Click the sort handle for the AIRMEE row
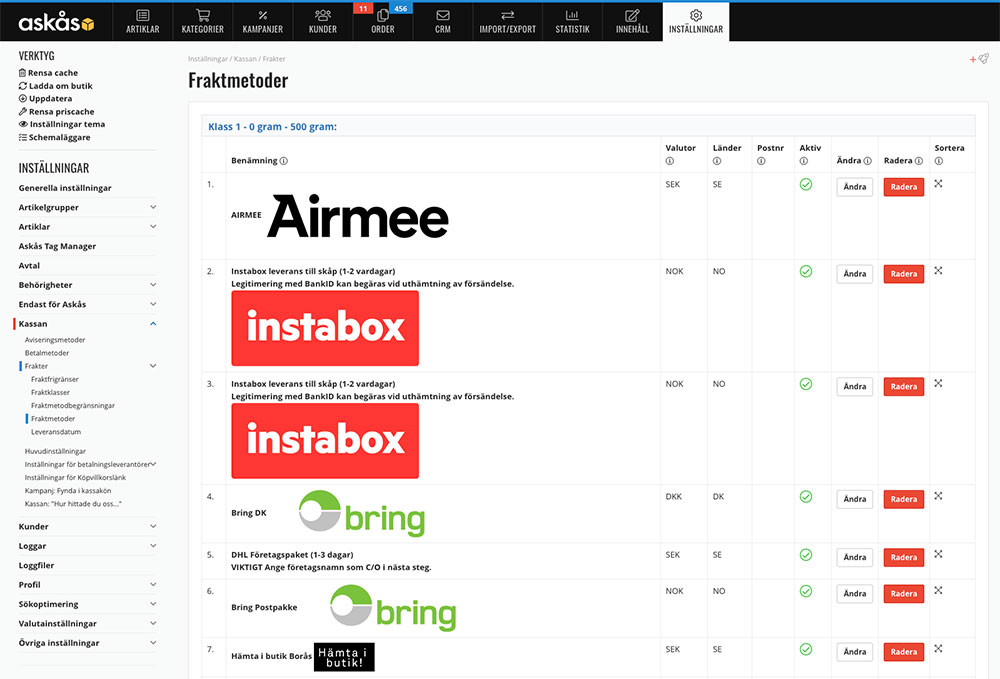1000x679 pixels. (x=938, y=184)
